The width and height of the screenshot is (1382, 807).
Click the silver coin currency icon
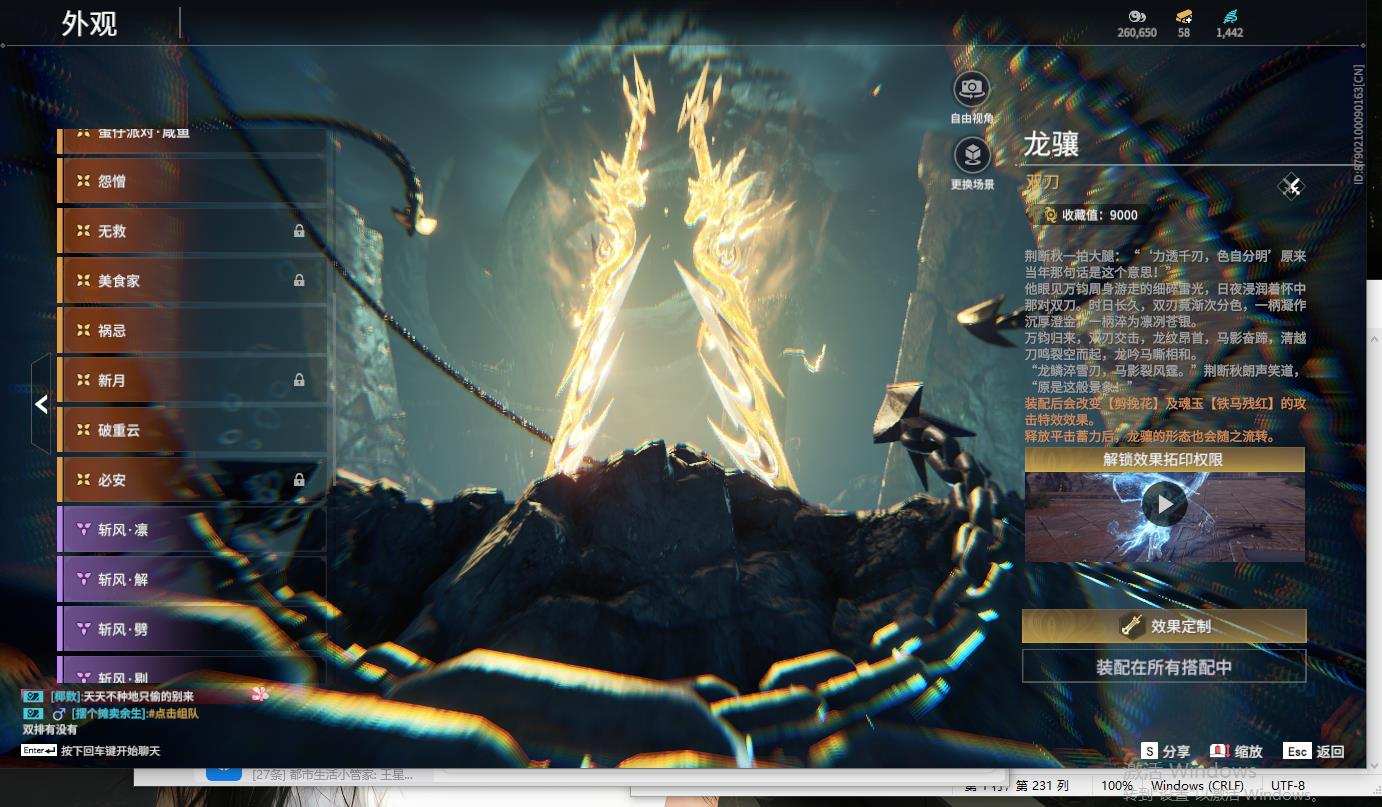click(1136, 17)
